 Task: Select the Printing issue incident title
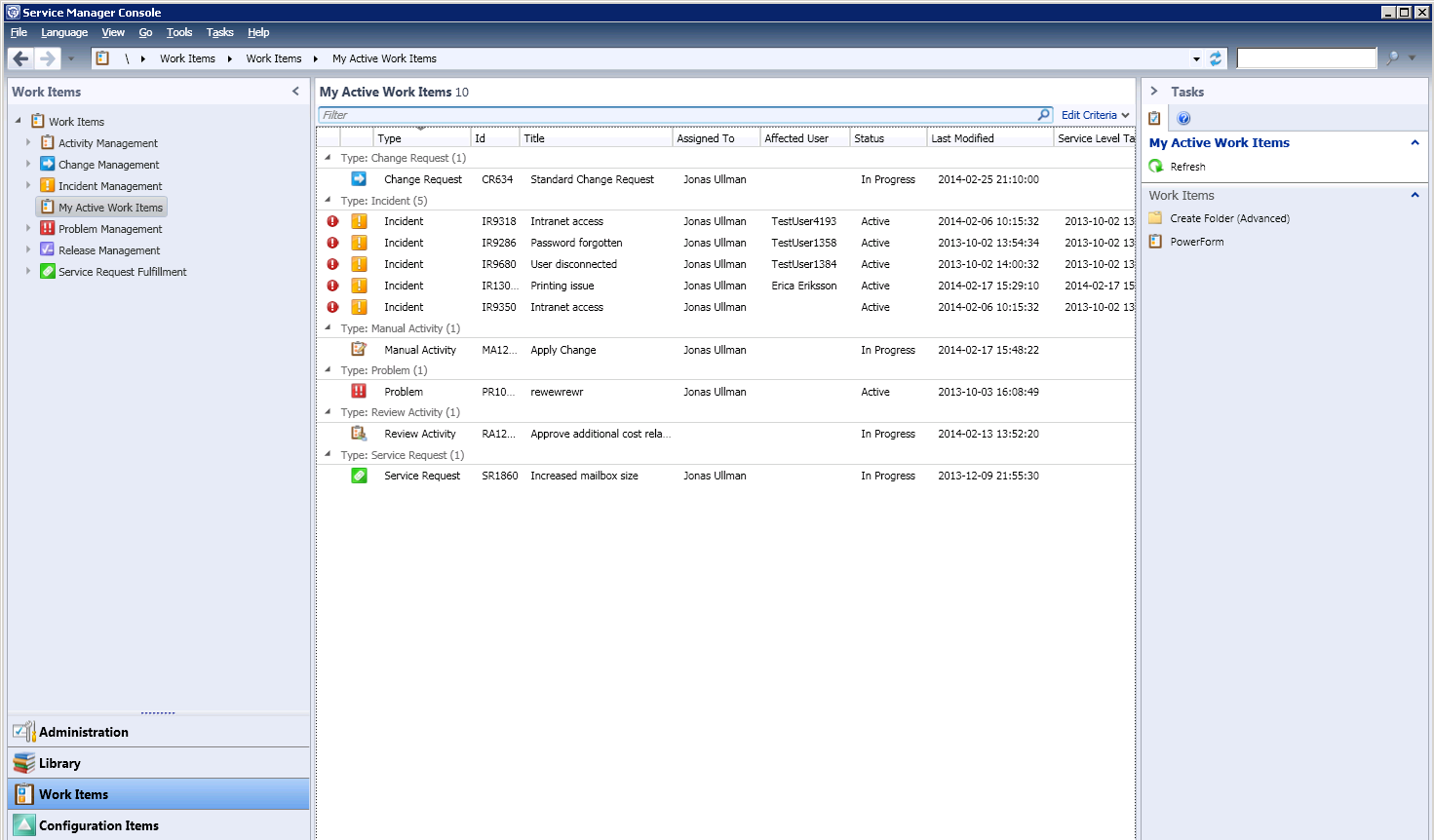coord(562,286)
